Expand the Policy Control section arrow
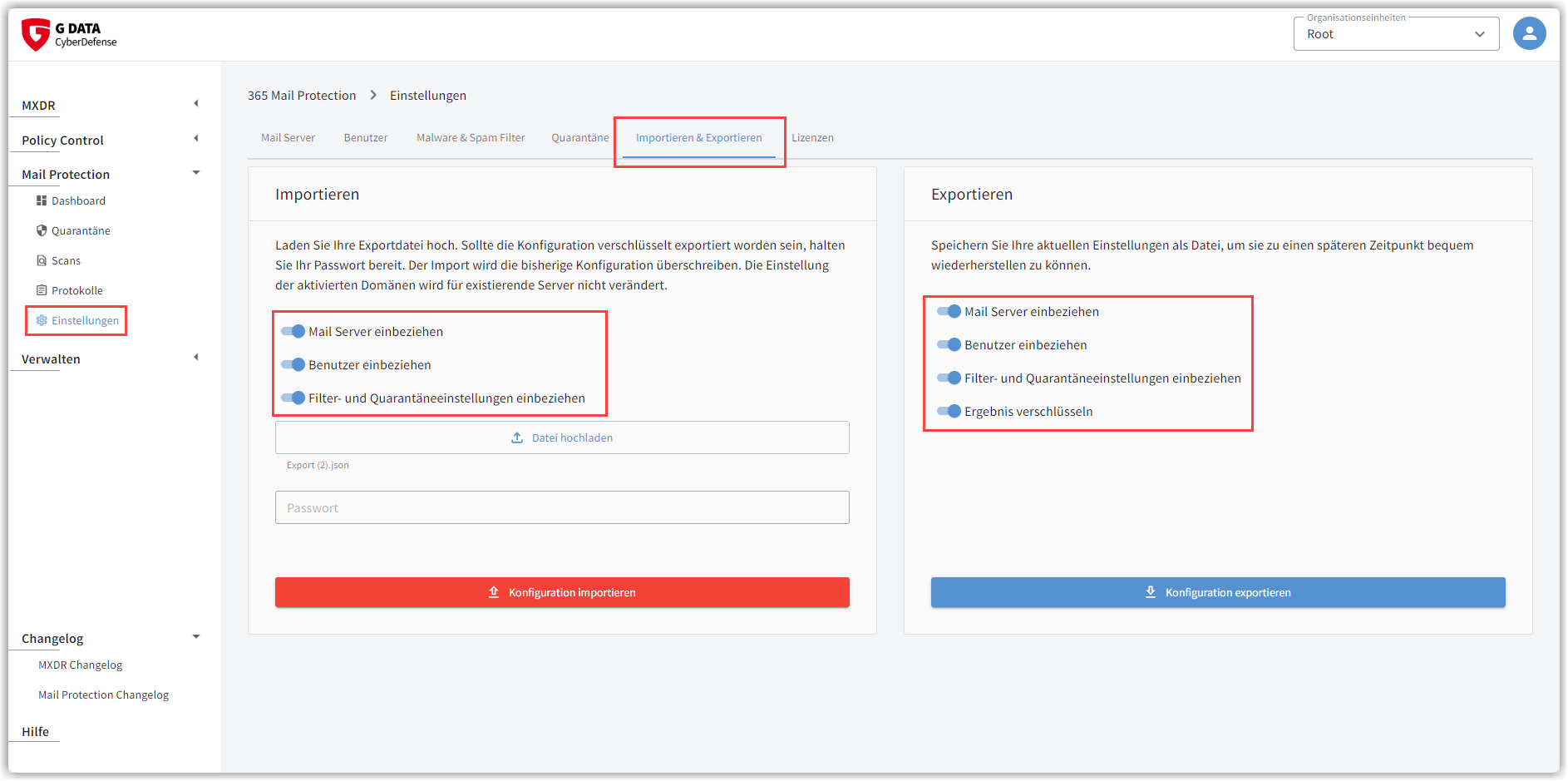 pos(196,138)
